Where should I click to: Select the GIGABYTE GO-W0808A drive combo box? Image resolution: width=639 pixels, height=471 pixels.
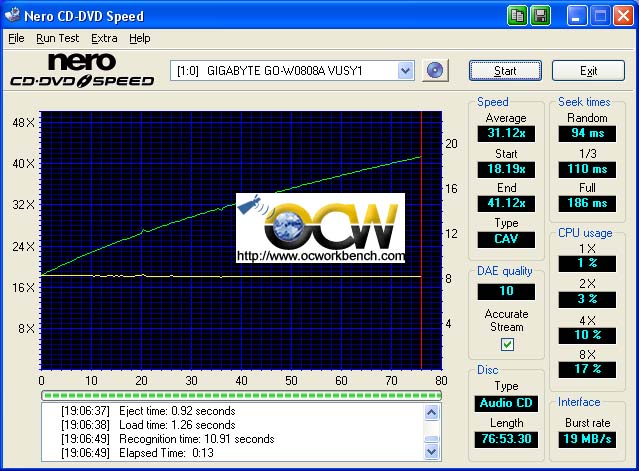[x=292, y=71]
